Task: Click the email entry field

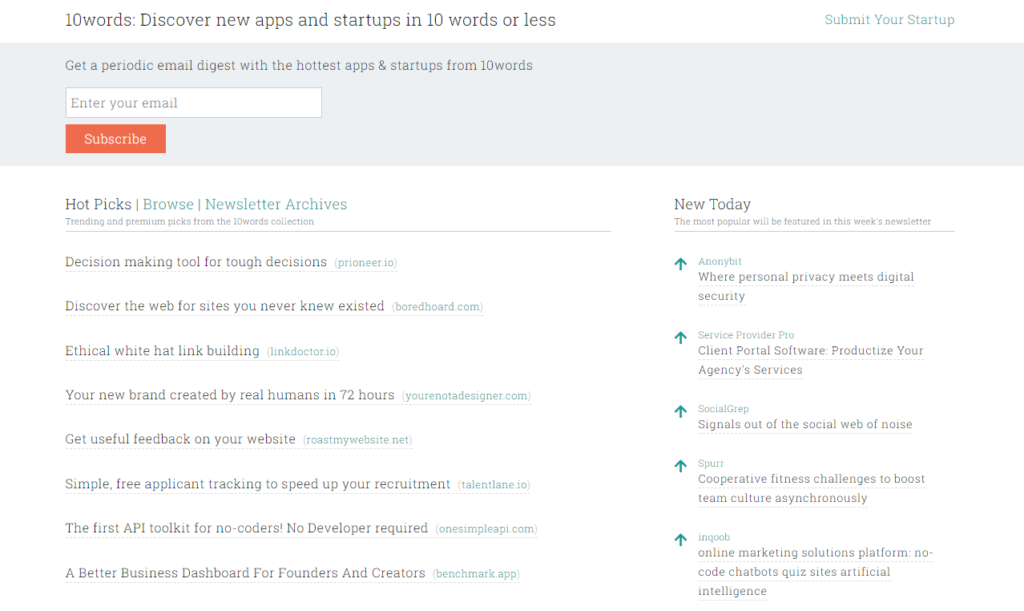Action: coord(193,102)
